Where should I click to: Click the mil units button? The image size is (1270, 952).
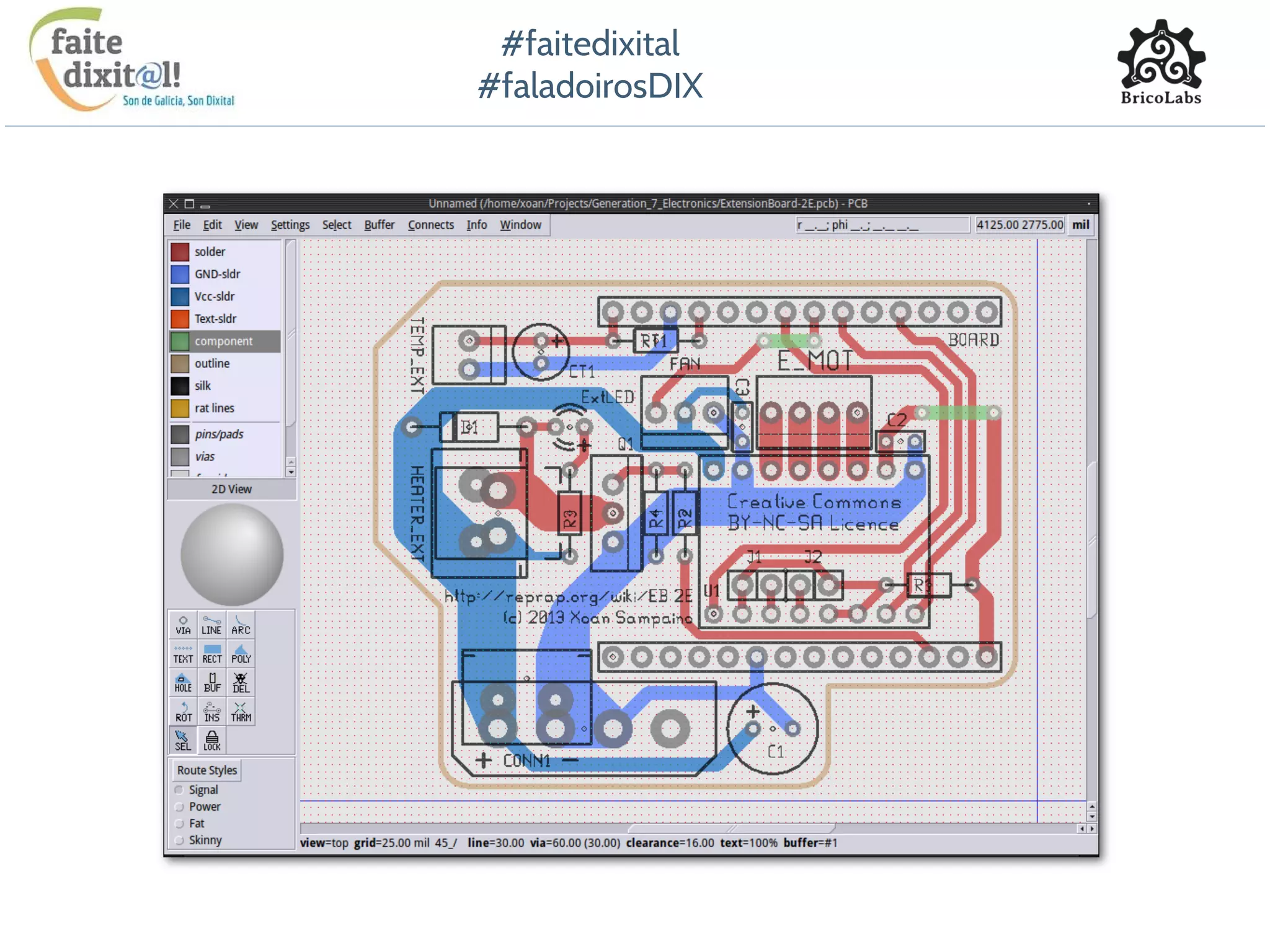[1080, 225]
